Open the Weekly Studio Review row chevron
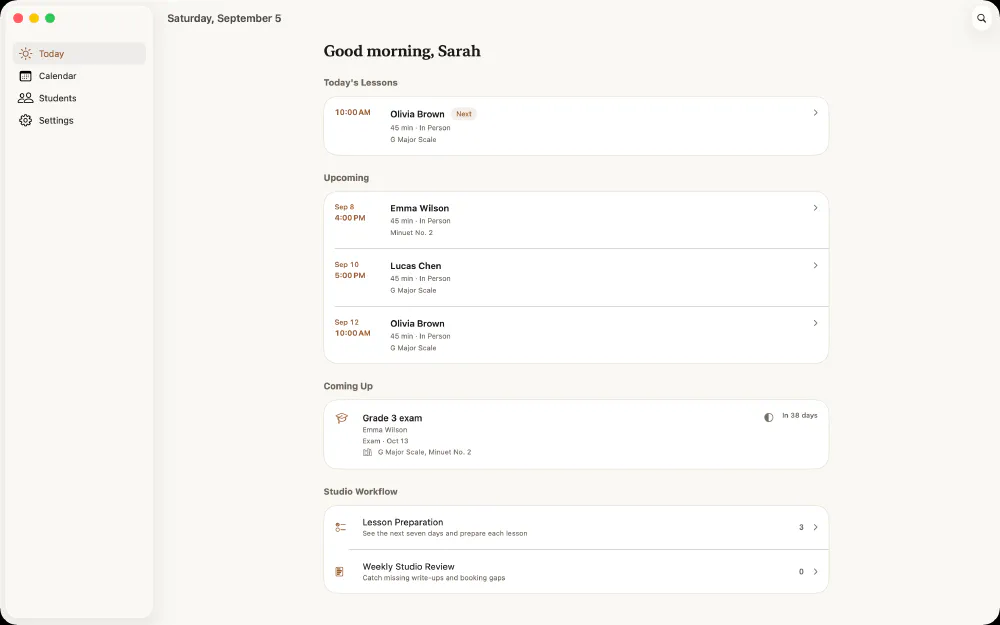 pos(815,572)
